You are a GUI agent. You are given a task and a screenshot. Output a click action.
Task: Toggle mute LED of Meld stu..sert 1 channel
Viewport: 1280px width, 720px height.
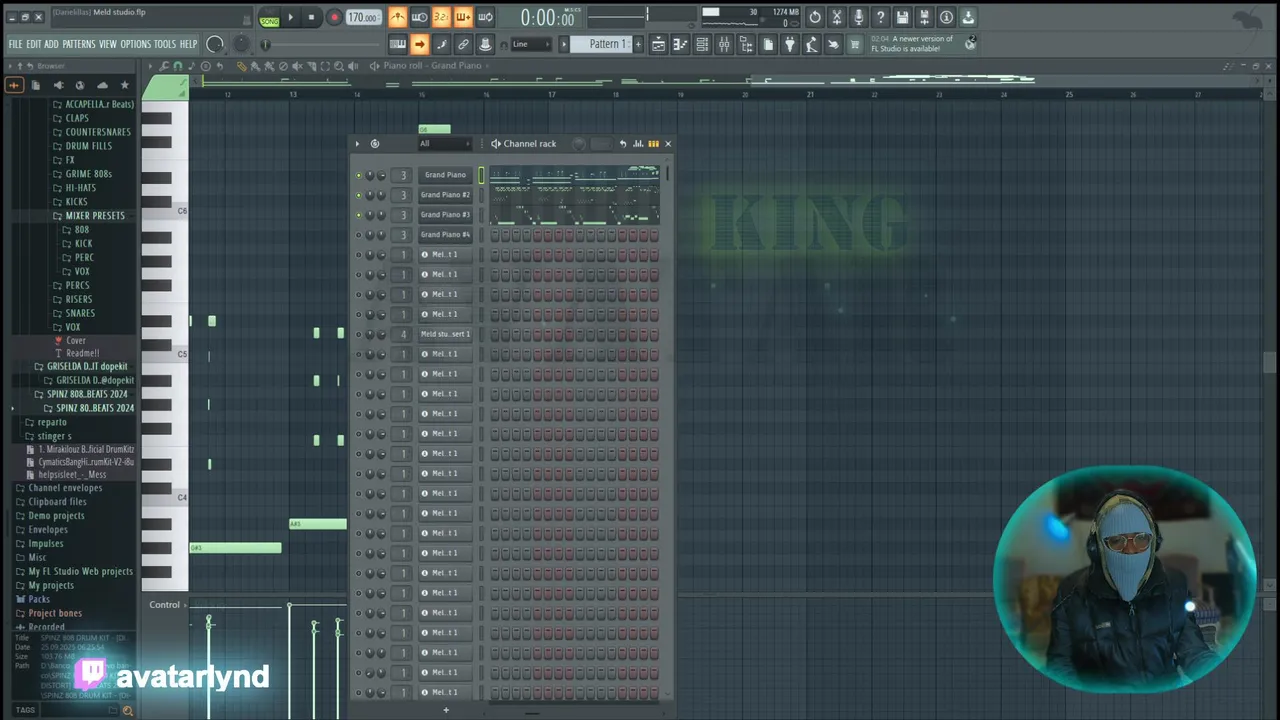click(358, 334)
